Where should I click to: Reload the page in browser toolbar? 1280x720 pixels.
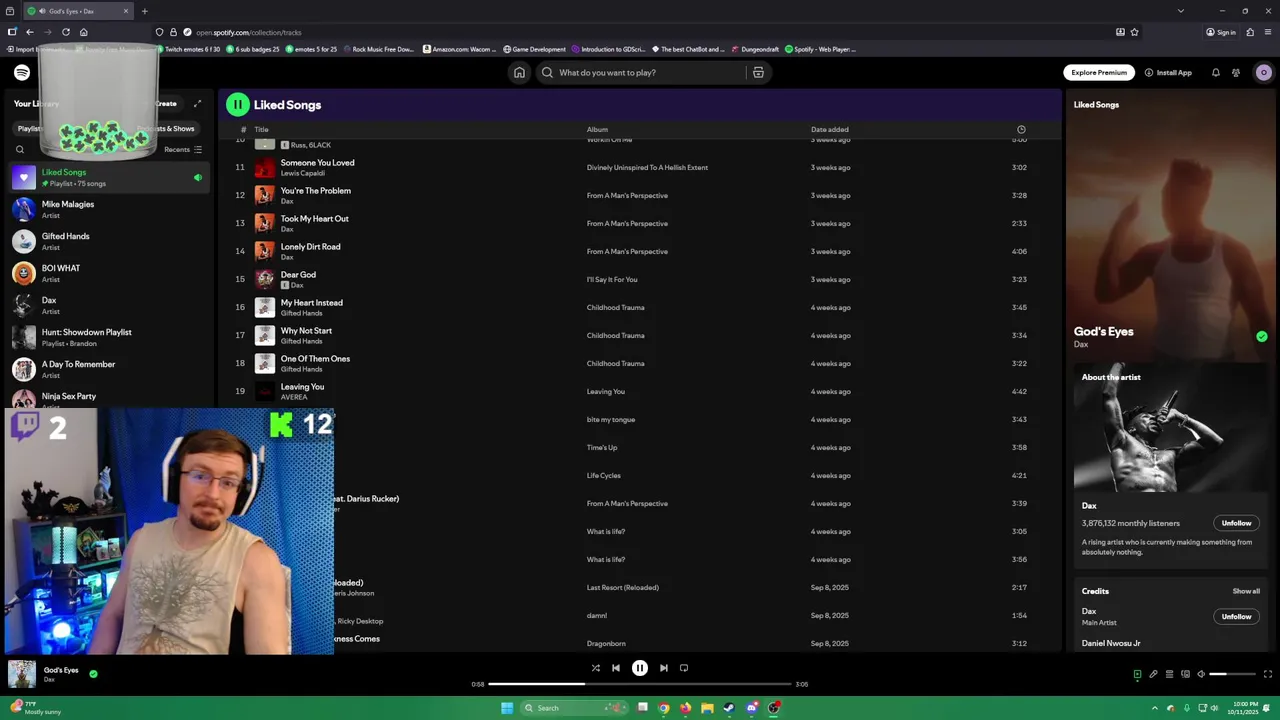[x=66, y=32]
